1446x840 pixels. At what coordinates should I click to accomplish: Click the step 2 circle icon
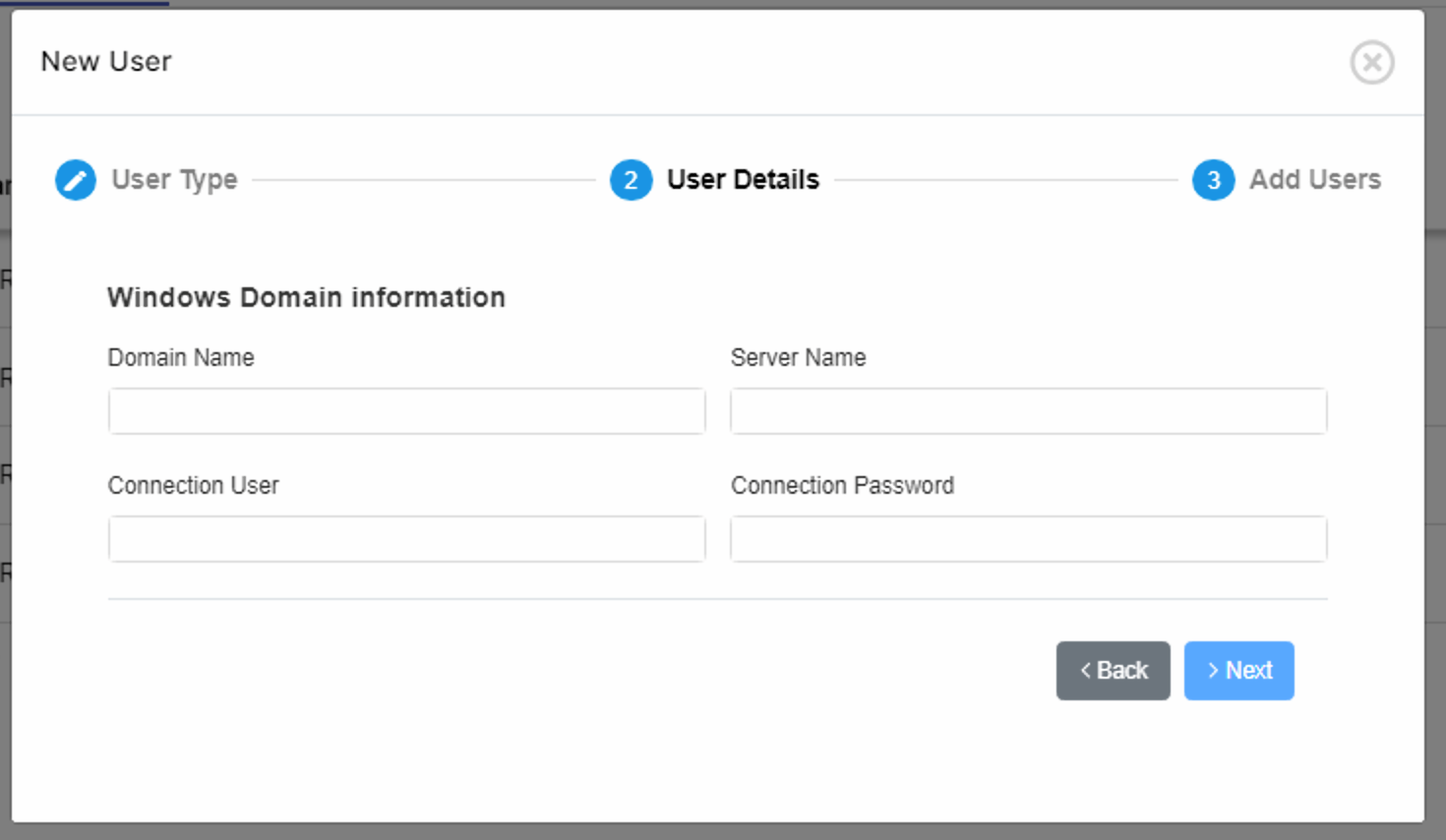tap(631, 180)
